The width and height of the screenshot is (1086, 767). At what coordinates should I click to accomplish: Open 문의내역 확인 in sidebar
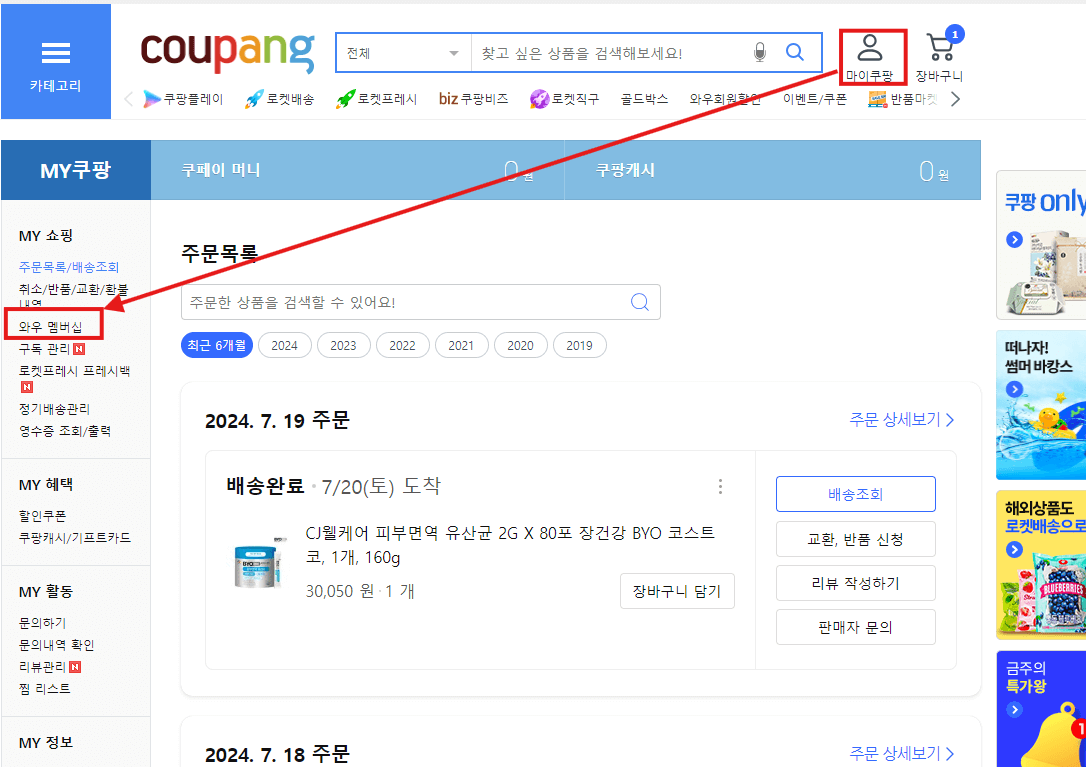56,645
